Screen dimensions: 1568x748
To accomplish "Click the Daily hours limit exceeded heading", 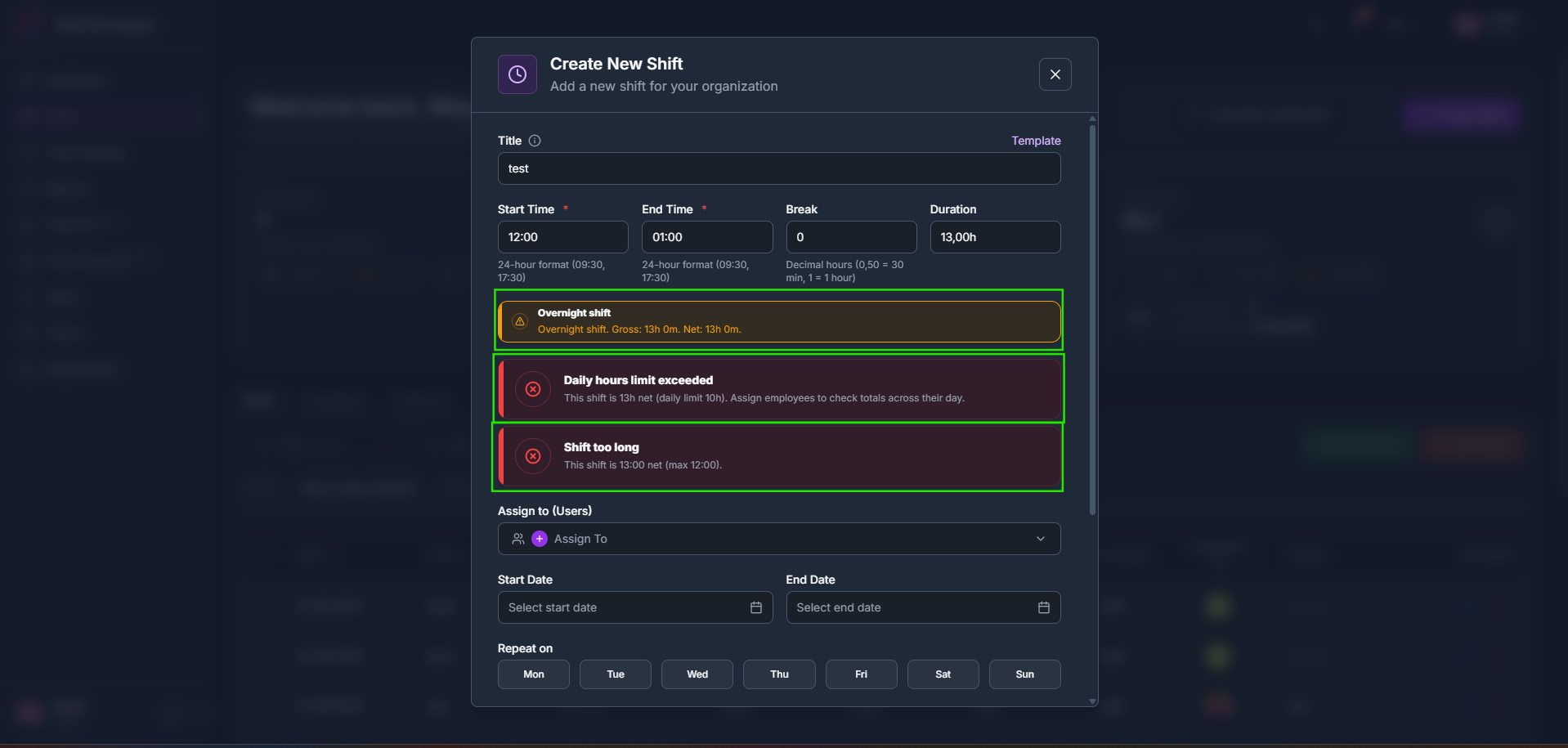I will (638, 380).
